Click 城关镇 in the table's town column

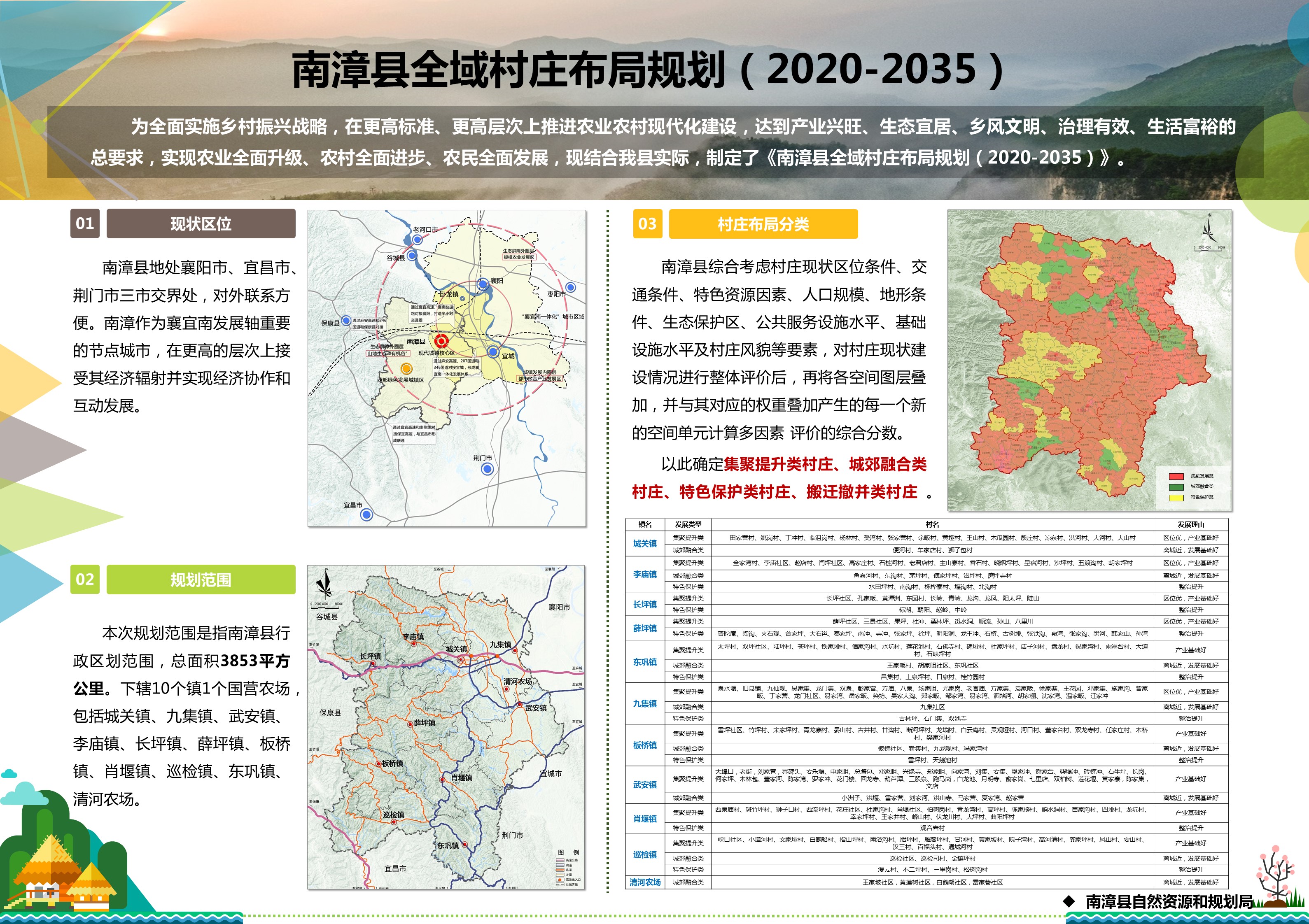pos(645,544)
